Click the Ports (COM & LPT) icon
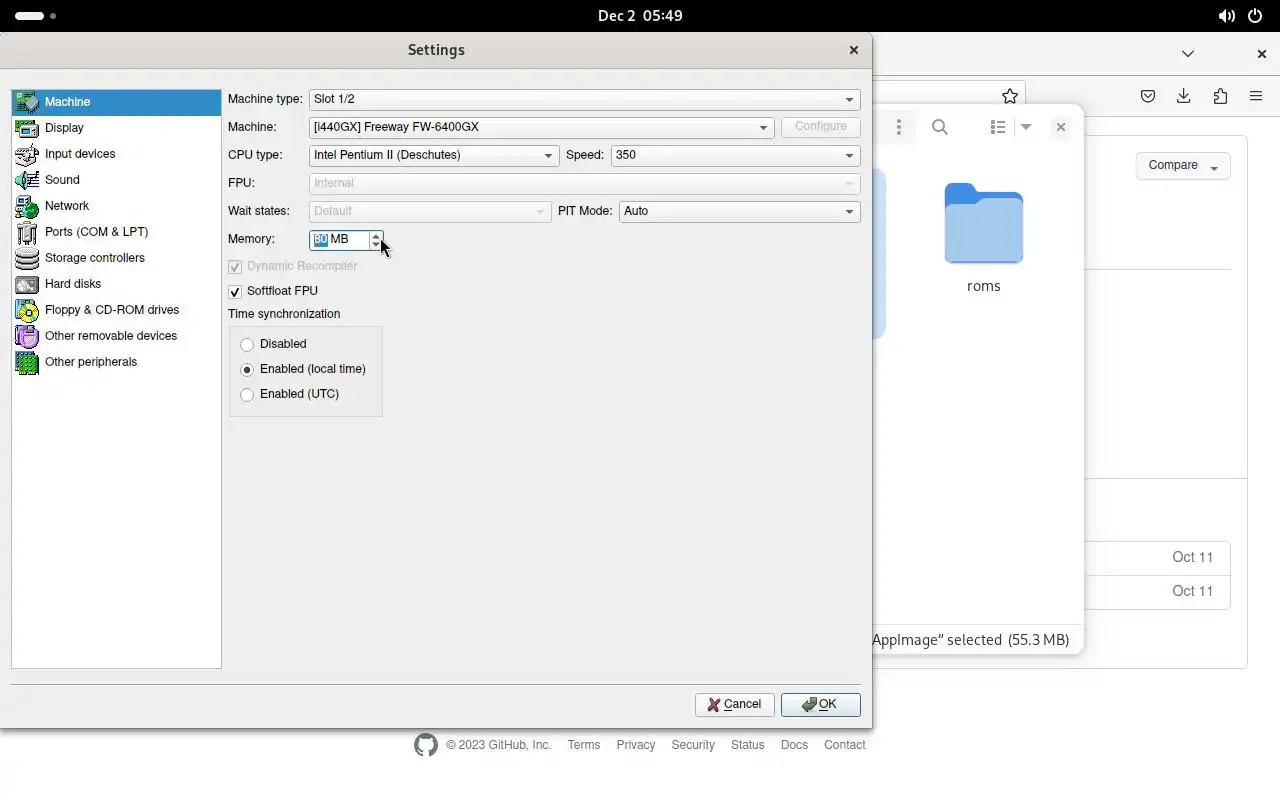This screenshot has width=1280, height=800. (27, 232)
